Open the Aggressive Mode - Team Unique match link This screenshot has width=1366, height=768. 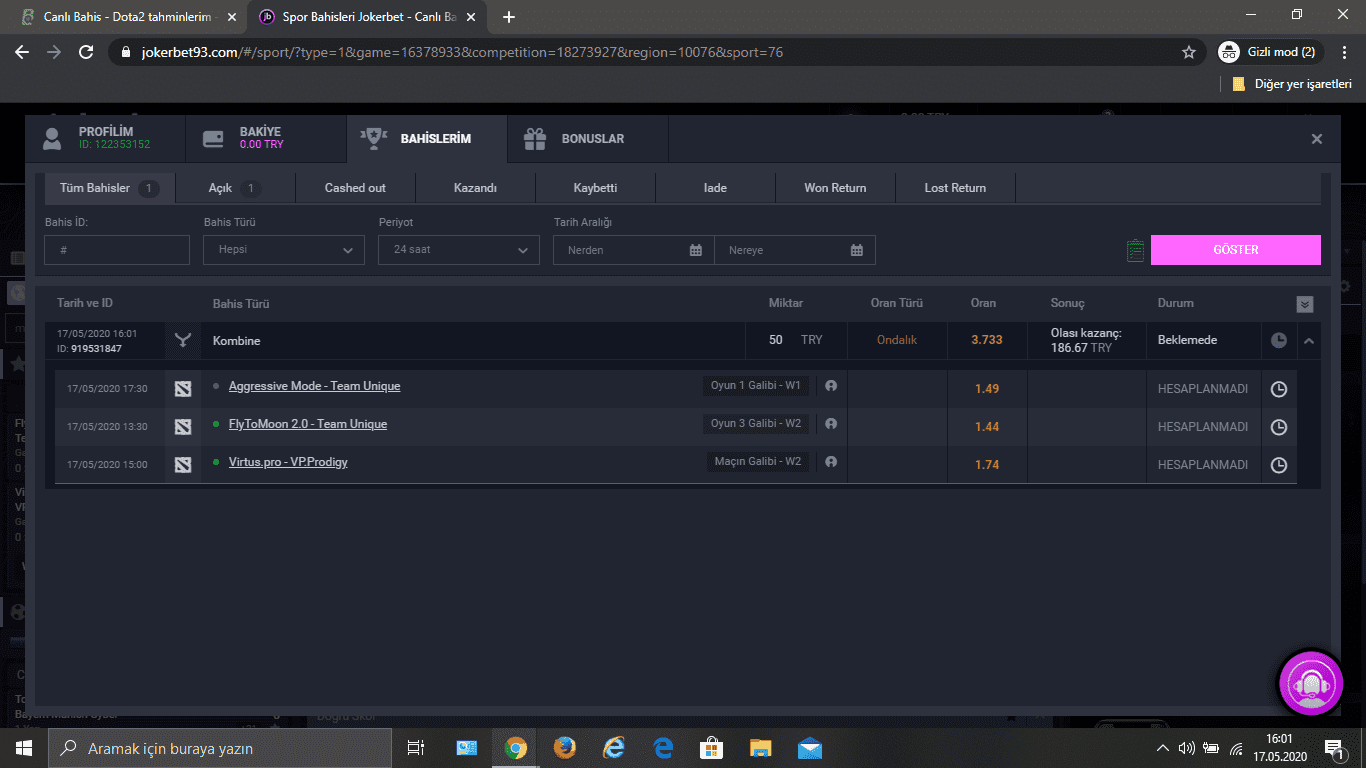315,386
